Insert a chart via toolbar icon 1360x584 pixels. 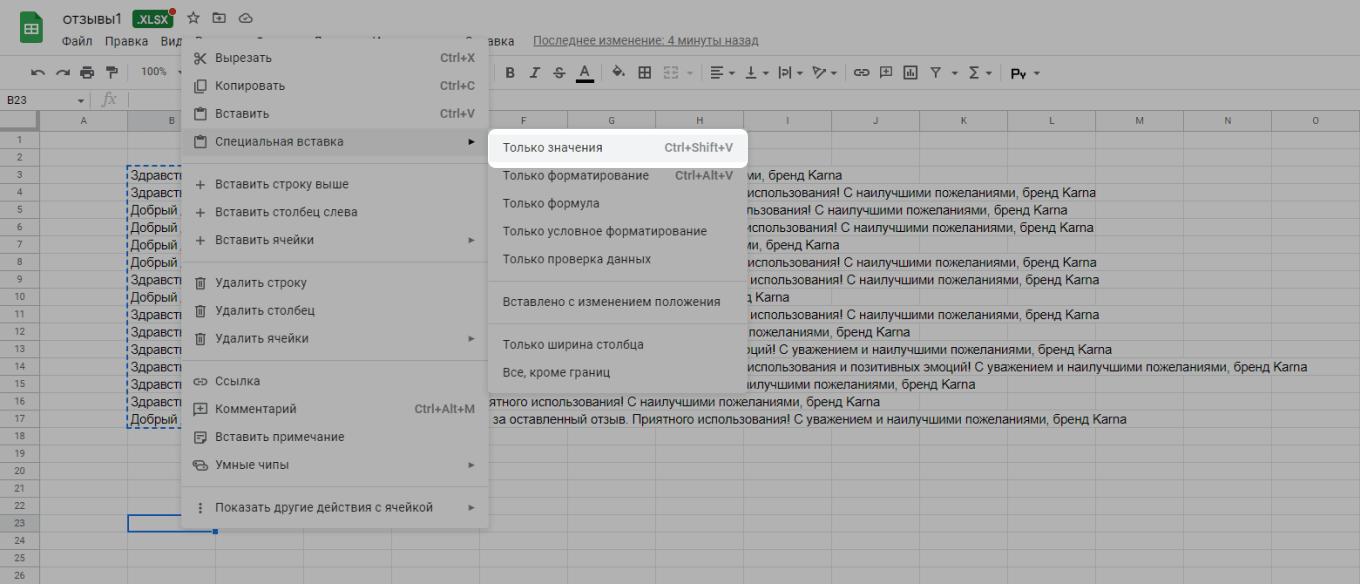(x=911, y=72)
